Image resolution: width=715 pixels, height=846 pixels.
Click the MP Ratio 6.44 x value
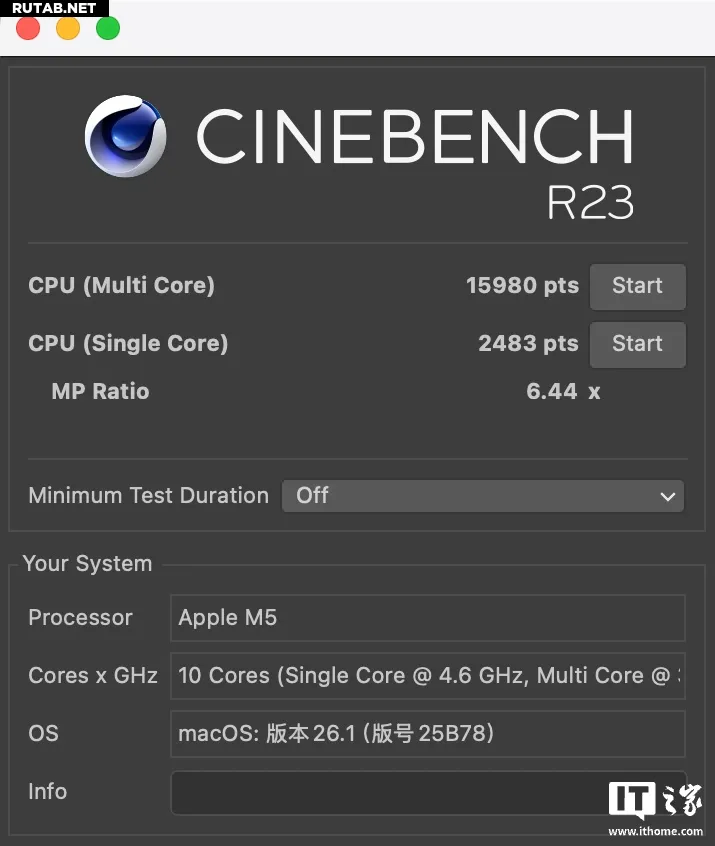pos(563,391)
